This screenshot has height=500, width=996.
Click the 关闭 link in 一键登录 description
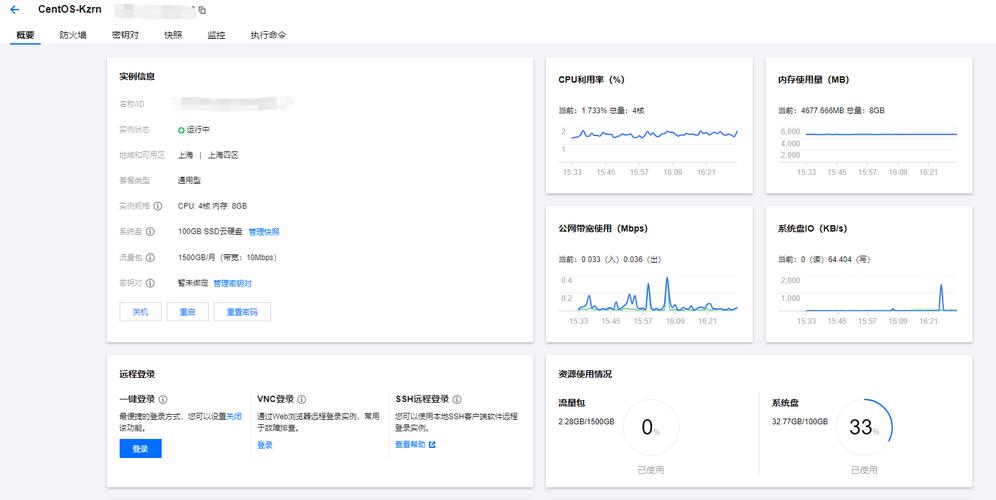click(234, 417)
